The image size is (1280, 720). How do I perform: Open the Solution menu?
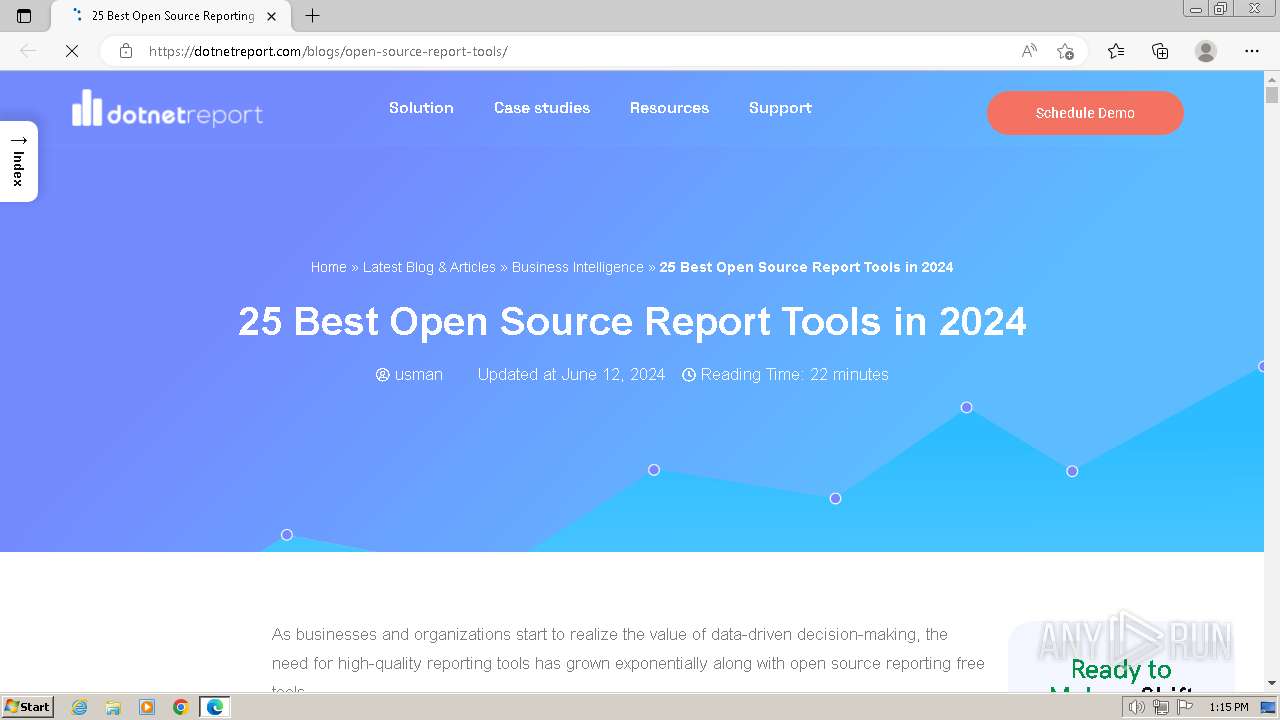pos(421,108)
